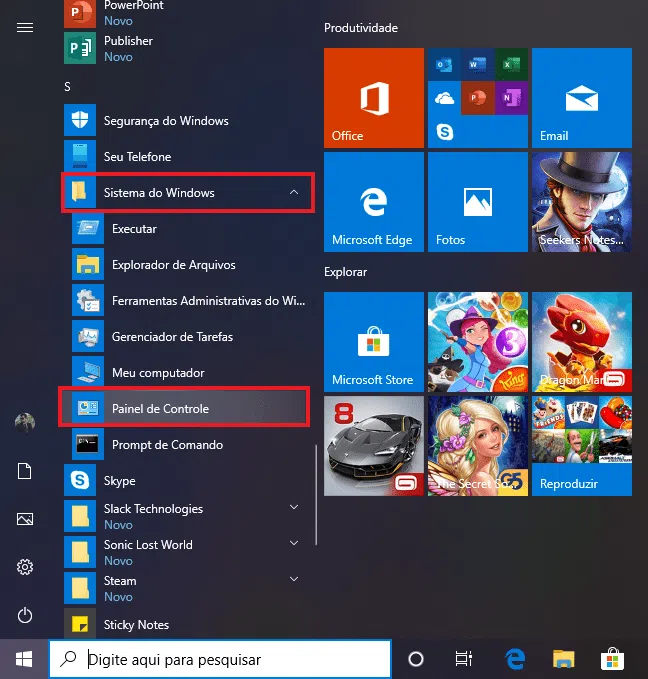This screenshot has height=679, width=648.
Task: Open Sticky Notes
Action: (x=186, y=624)
